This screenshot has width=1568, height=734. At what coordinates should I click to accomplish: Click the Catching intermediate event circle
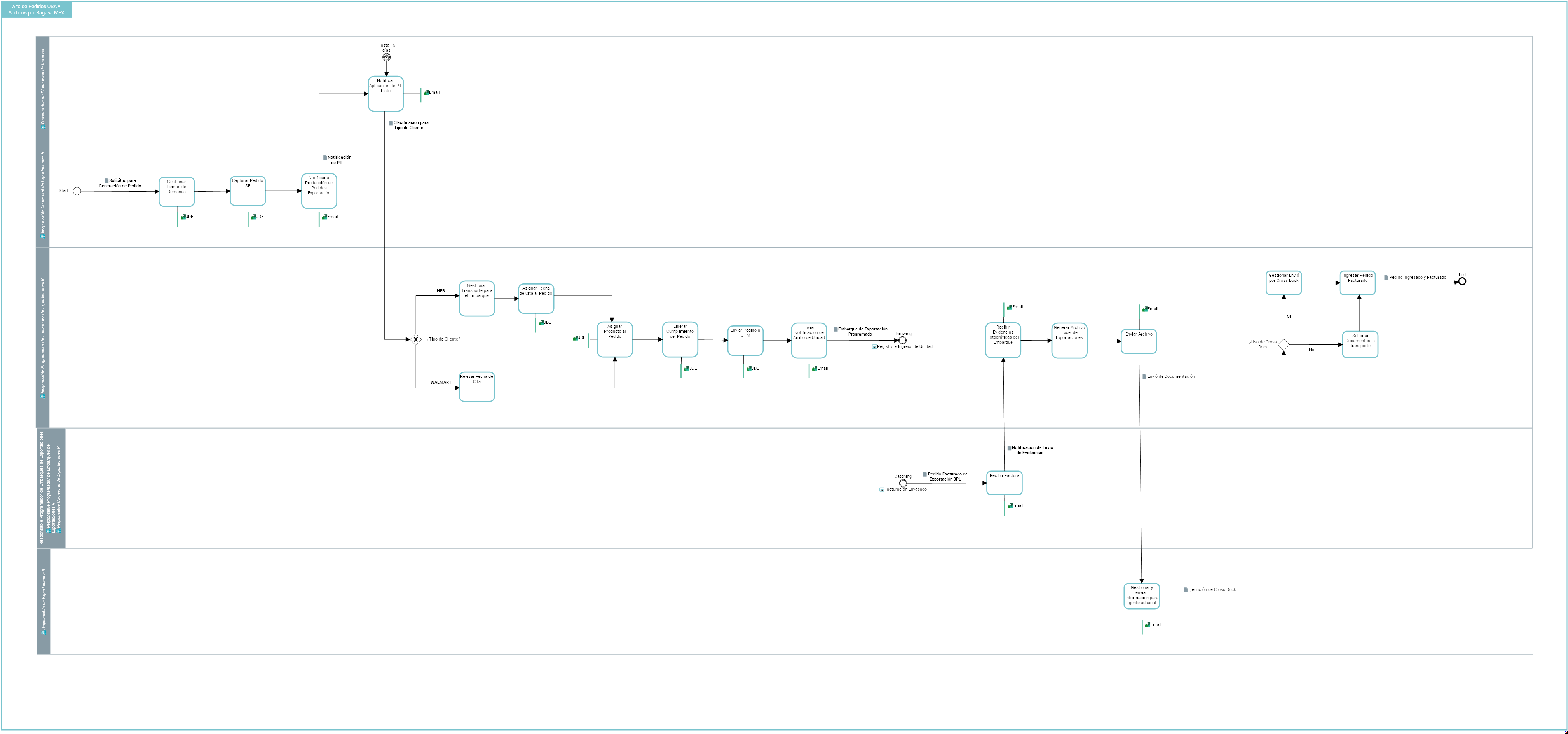tap(903, 483)
